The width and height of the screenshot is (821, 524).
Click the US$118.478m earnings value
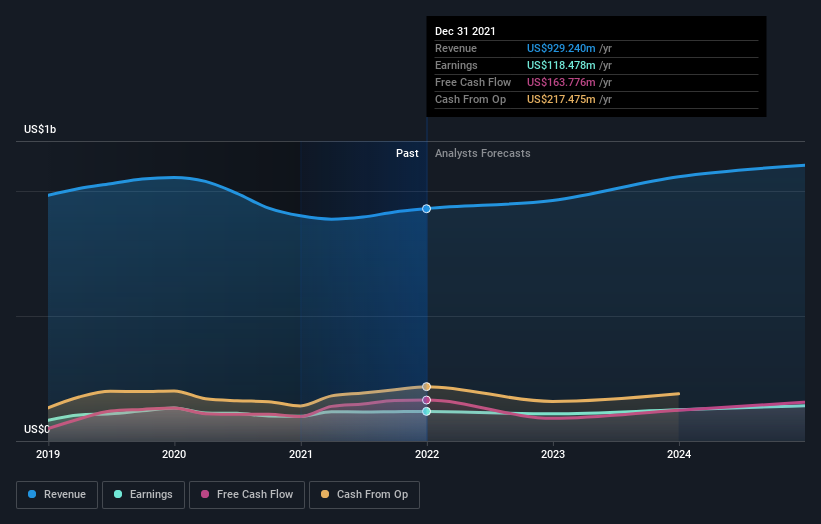click(561, 65)
